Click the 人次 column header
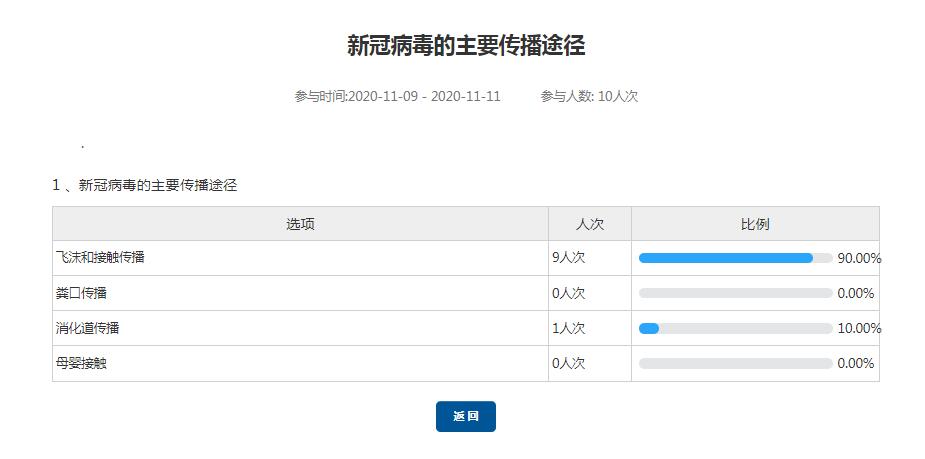 (589, 224)
